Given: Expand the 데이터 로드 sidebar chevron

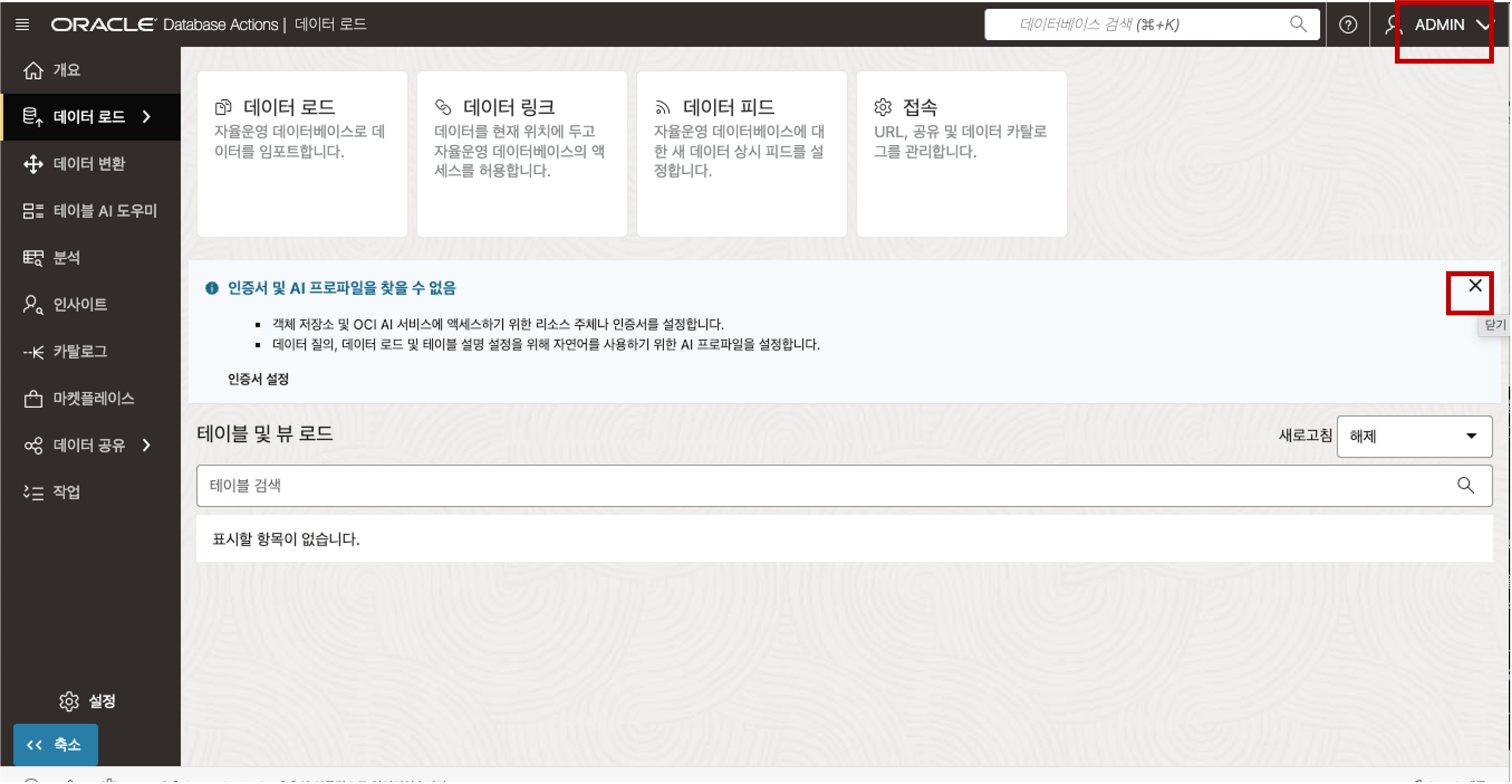Looking at the screenshot, I should [x=147, y=117].
